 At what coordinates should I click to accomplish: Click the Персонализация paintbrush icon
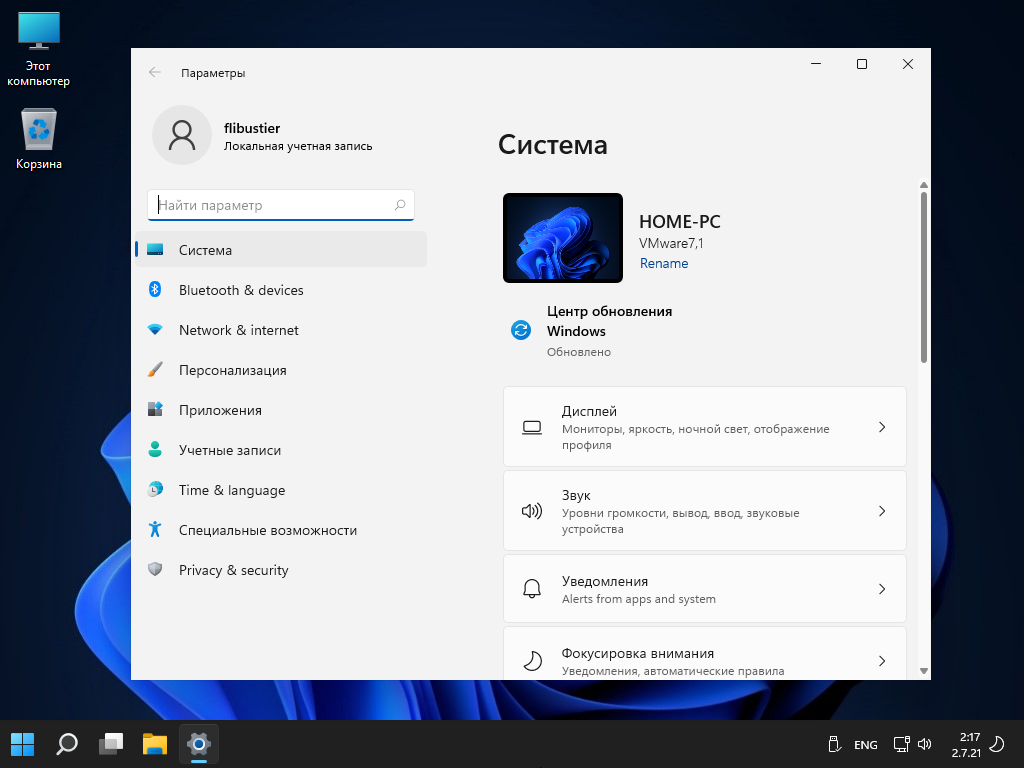click(x=155, y=370)
